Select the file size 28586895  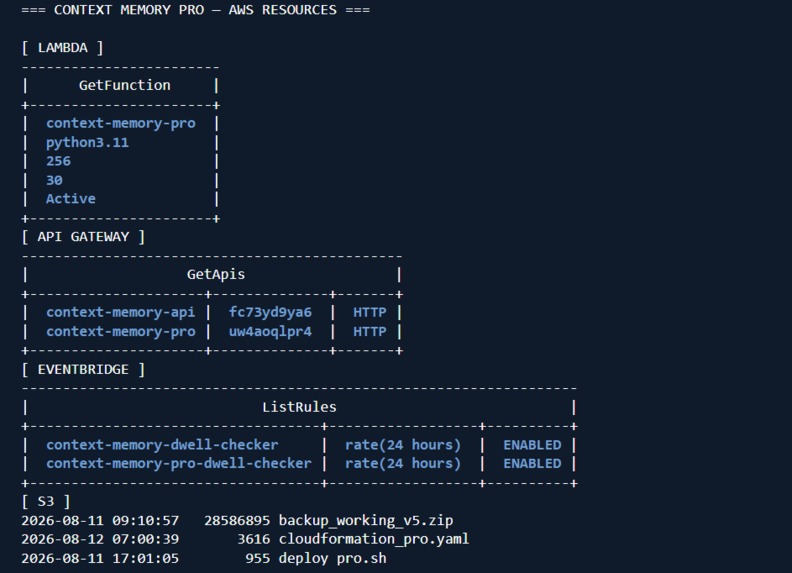[237, 520]
